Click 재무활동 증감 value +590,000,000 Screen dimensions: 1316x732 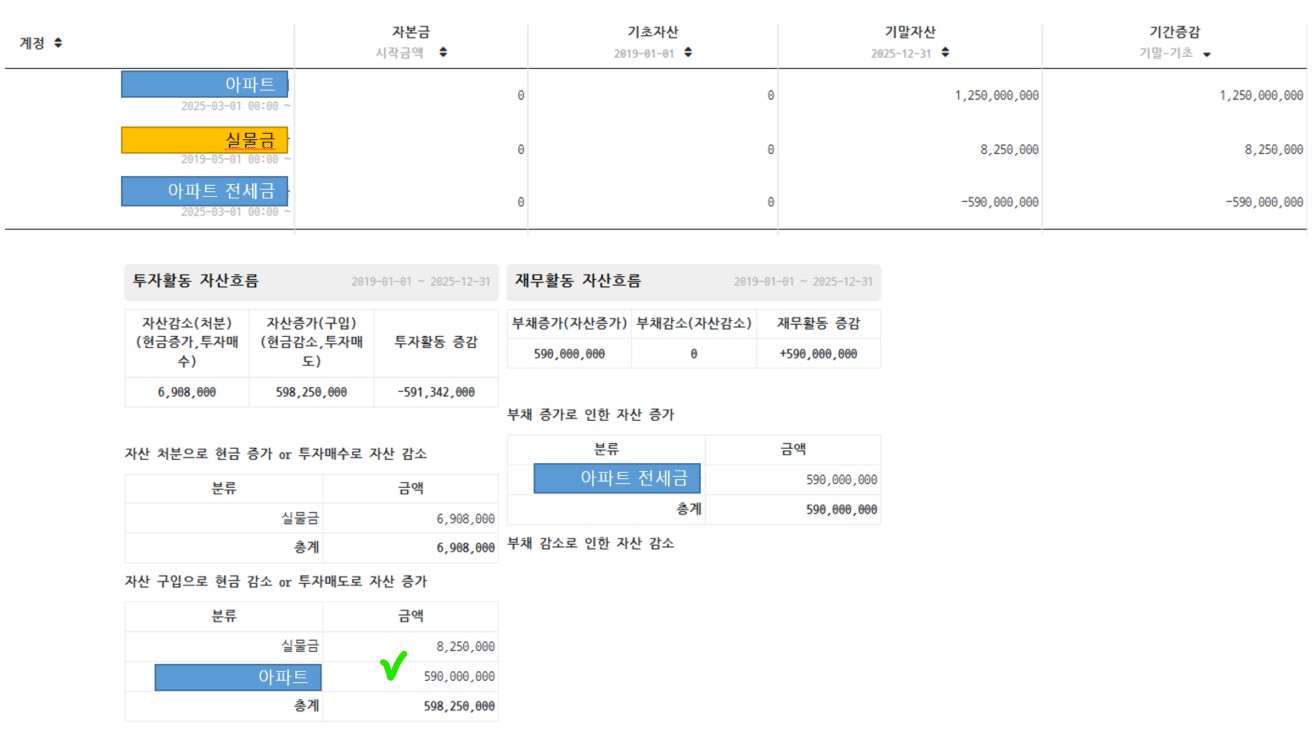[817, 353]
